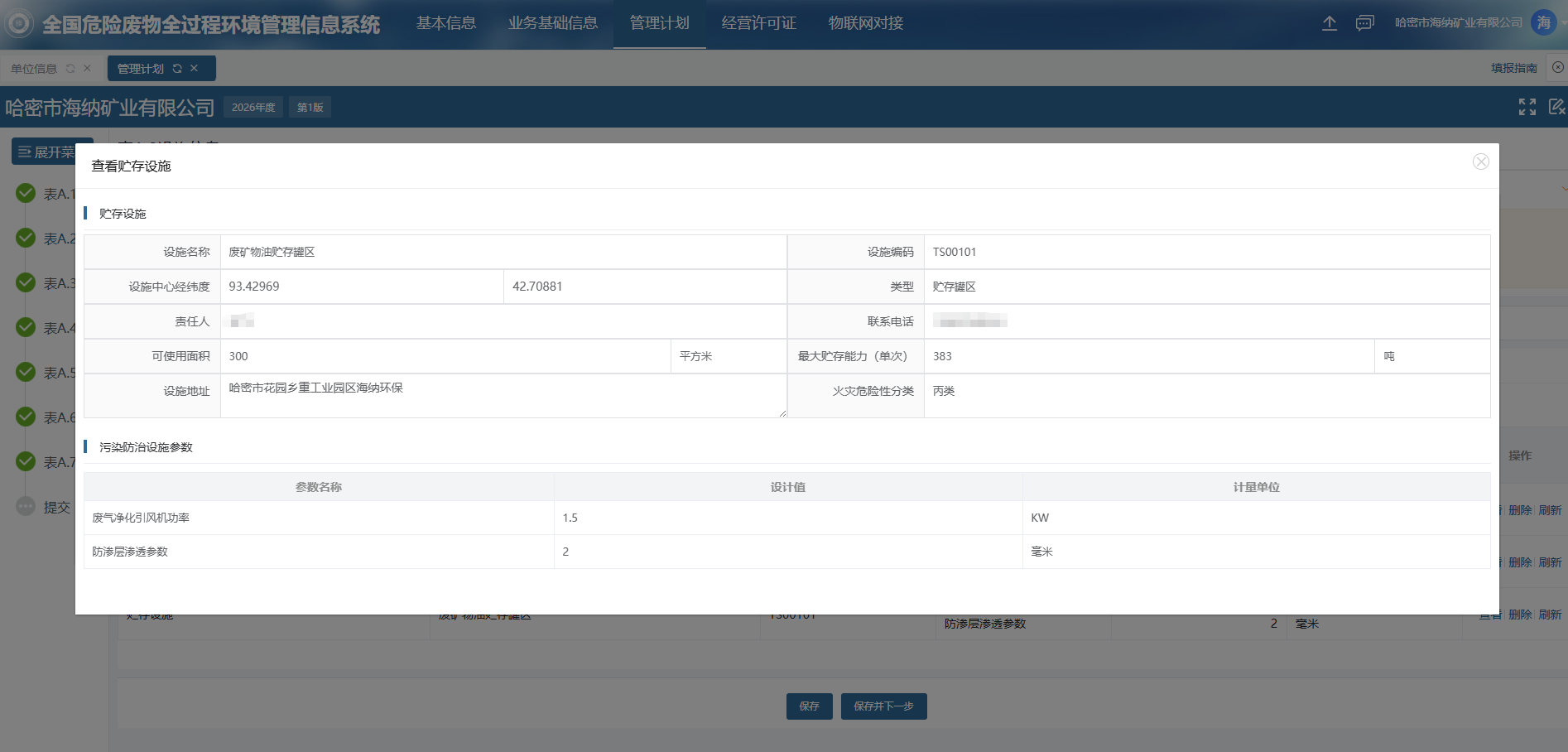Image resolution: width=1568 pixels, height=752 pixels.
Task: Close the 单位信息 tab
Action: point(87,69)
